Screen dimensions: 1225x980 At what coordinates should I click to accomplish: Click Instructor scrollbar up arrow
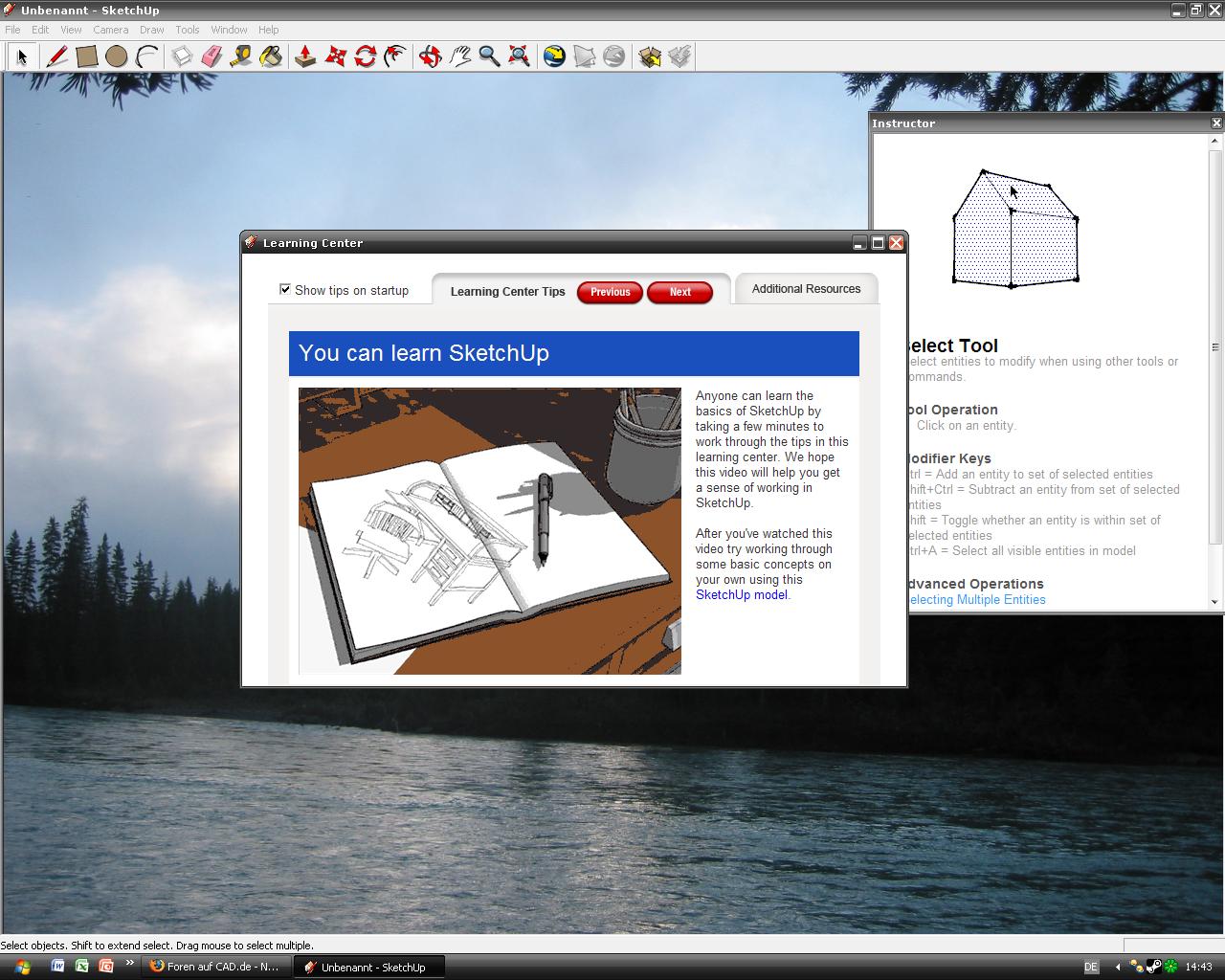[x=1215, y=143]
